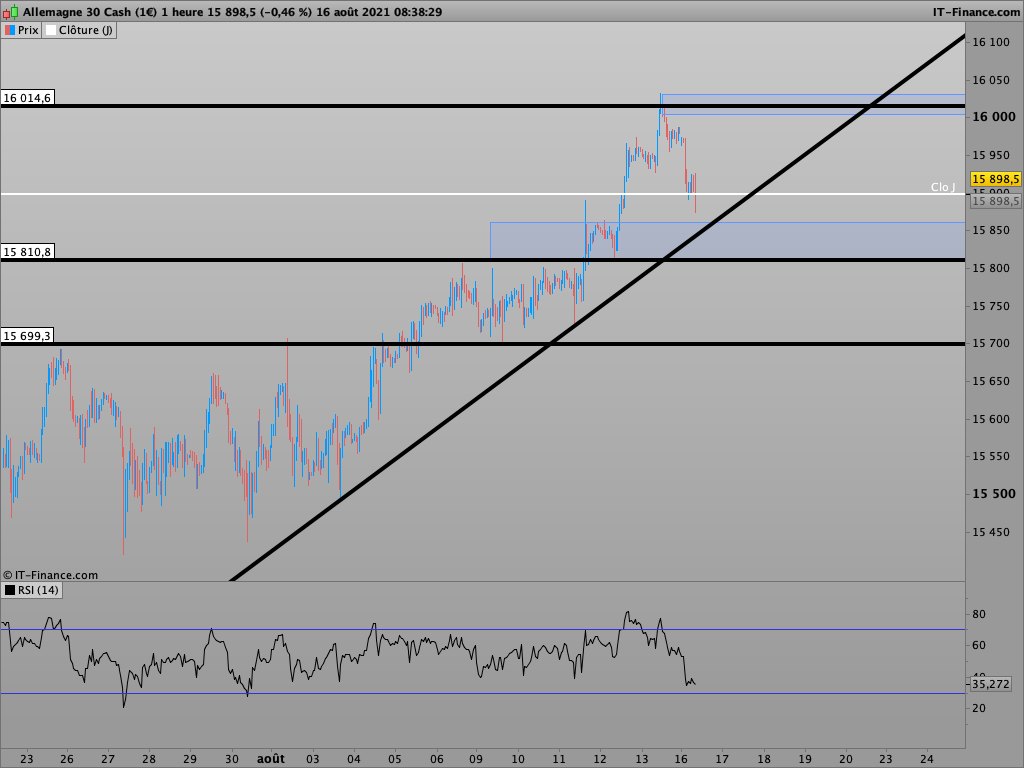
Task: Select the small blue rectangle near 16 000
Action: click(x=813, y=104)
